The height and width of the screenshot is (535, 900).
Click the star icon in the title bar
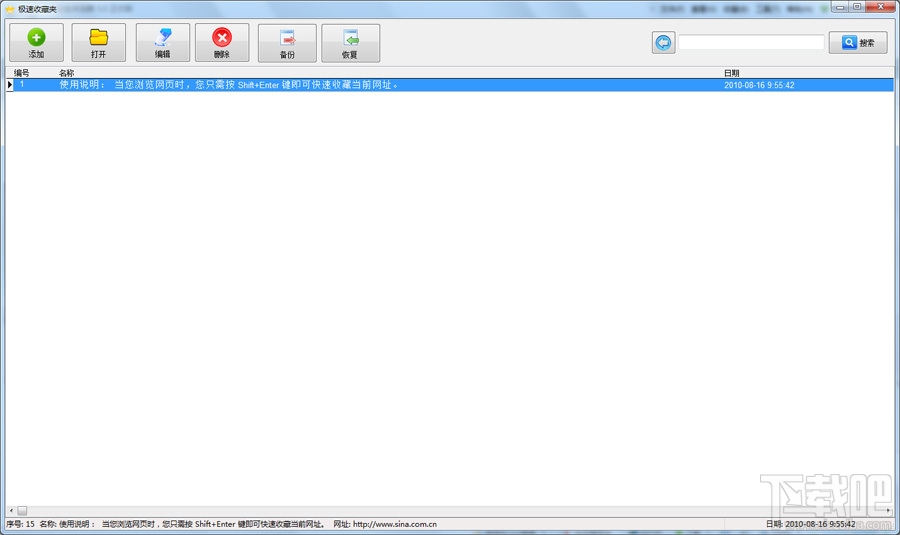coord(10,9)
